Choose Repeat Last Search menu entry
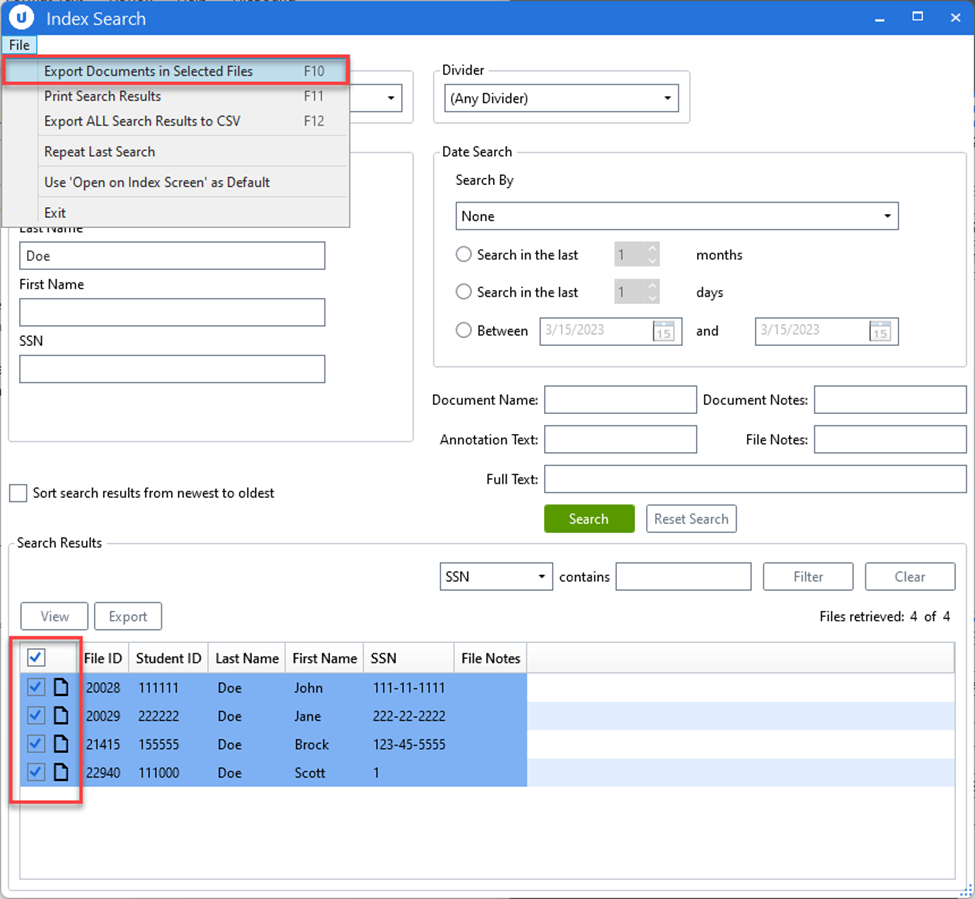The height and width of the screenshot is (899, 975). 176,152
